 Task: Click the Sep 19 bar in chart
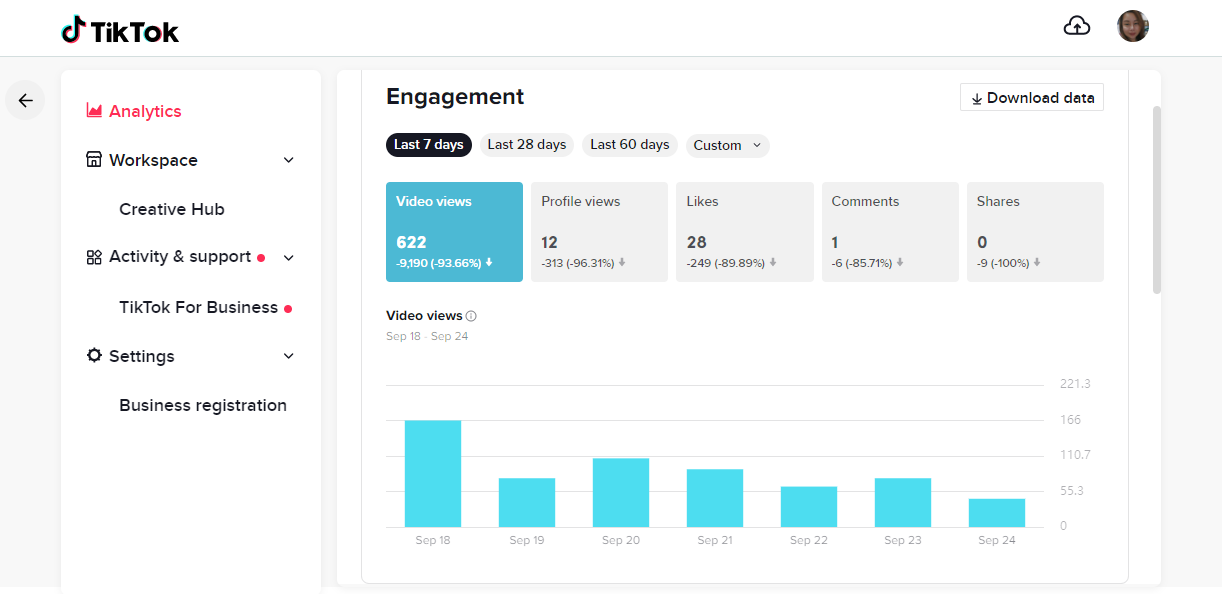click(x=527, y=503)
